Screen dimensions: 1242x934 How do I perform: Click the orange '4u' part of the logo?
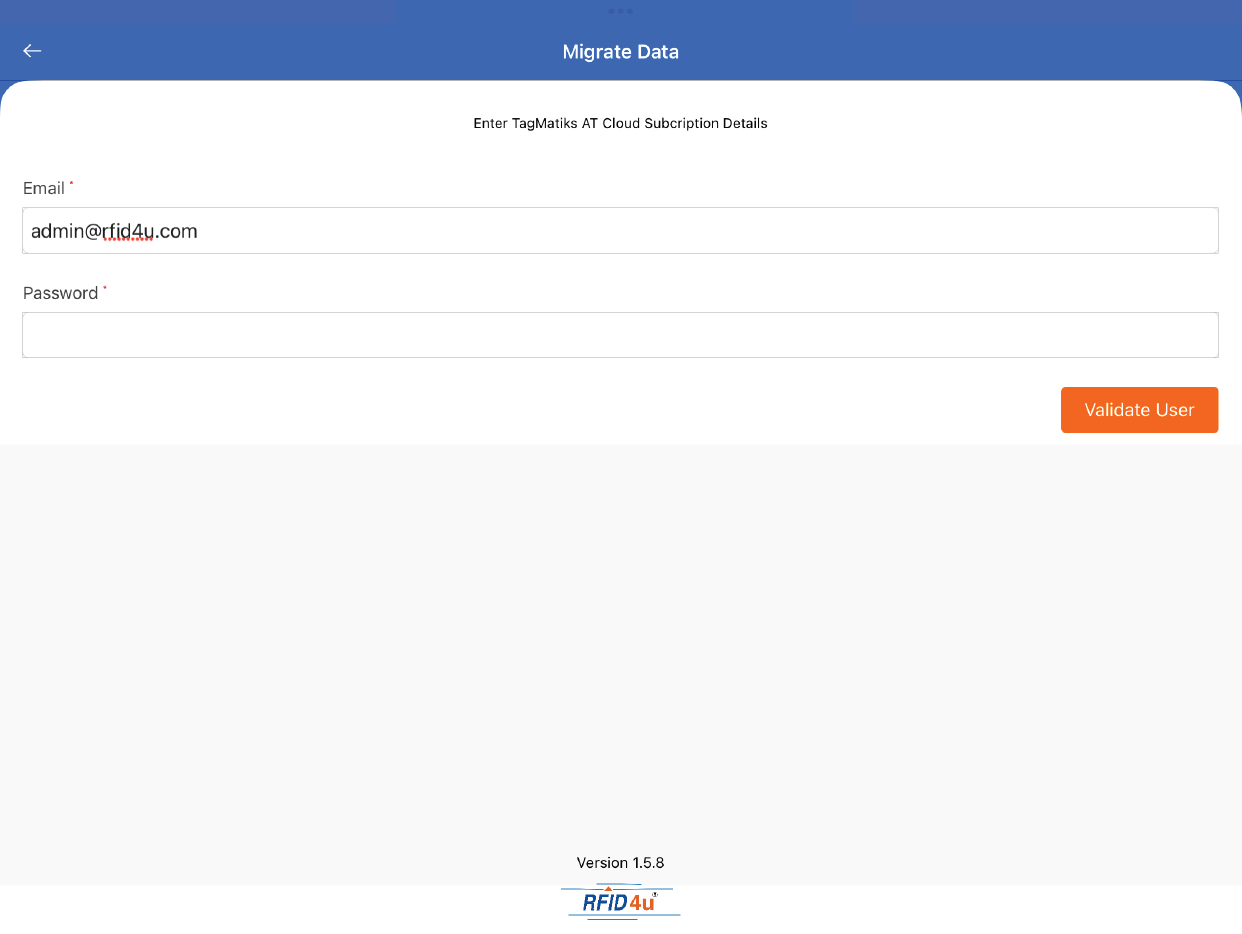(641, 903)
